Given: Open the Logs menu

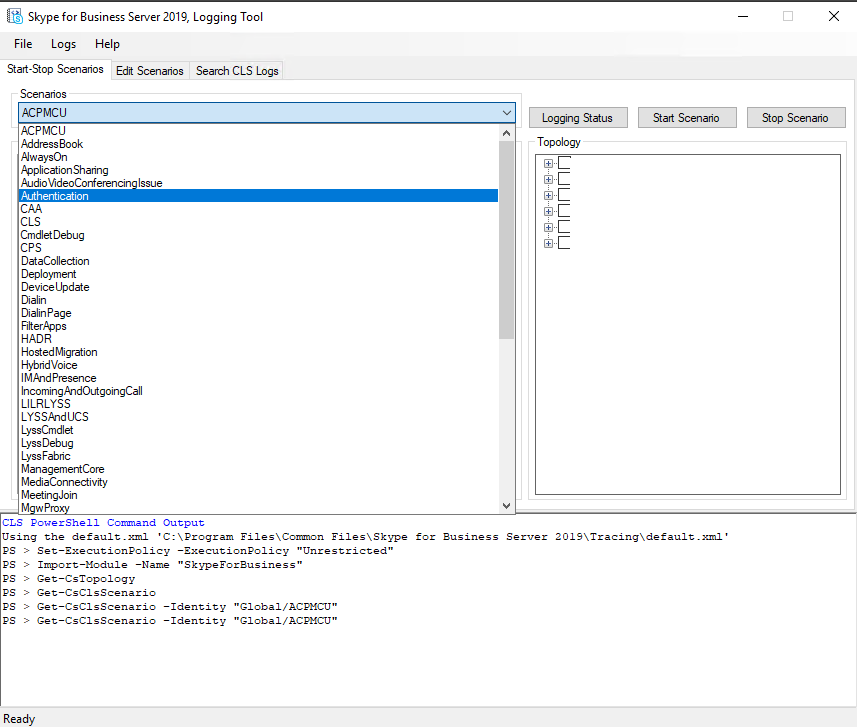Looking at the screenshot, I should point(63,44).
